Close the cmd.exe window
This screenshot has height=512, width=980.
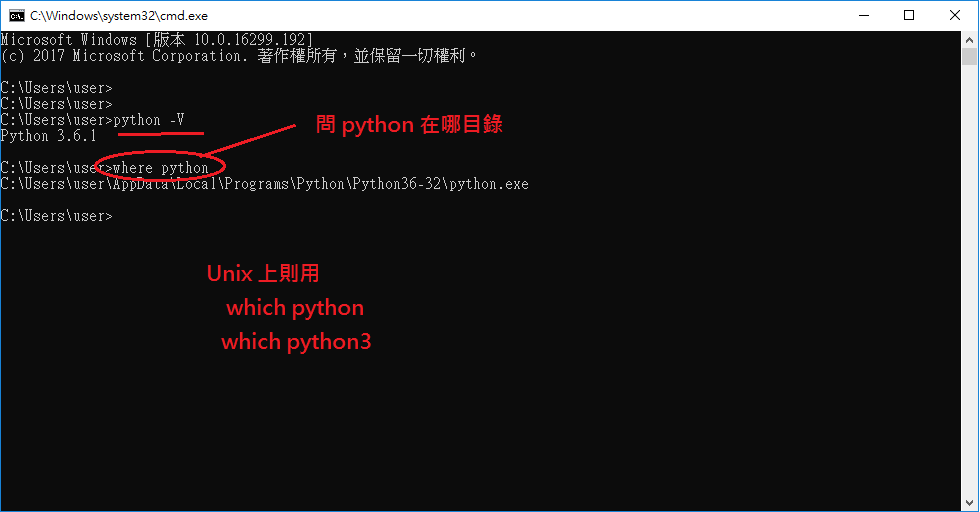[955, 16]
